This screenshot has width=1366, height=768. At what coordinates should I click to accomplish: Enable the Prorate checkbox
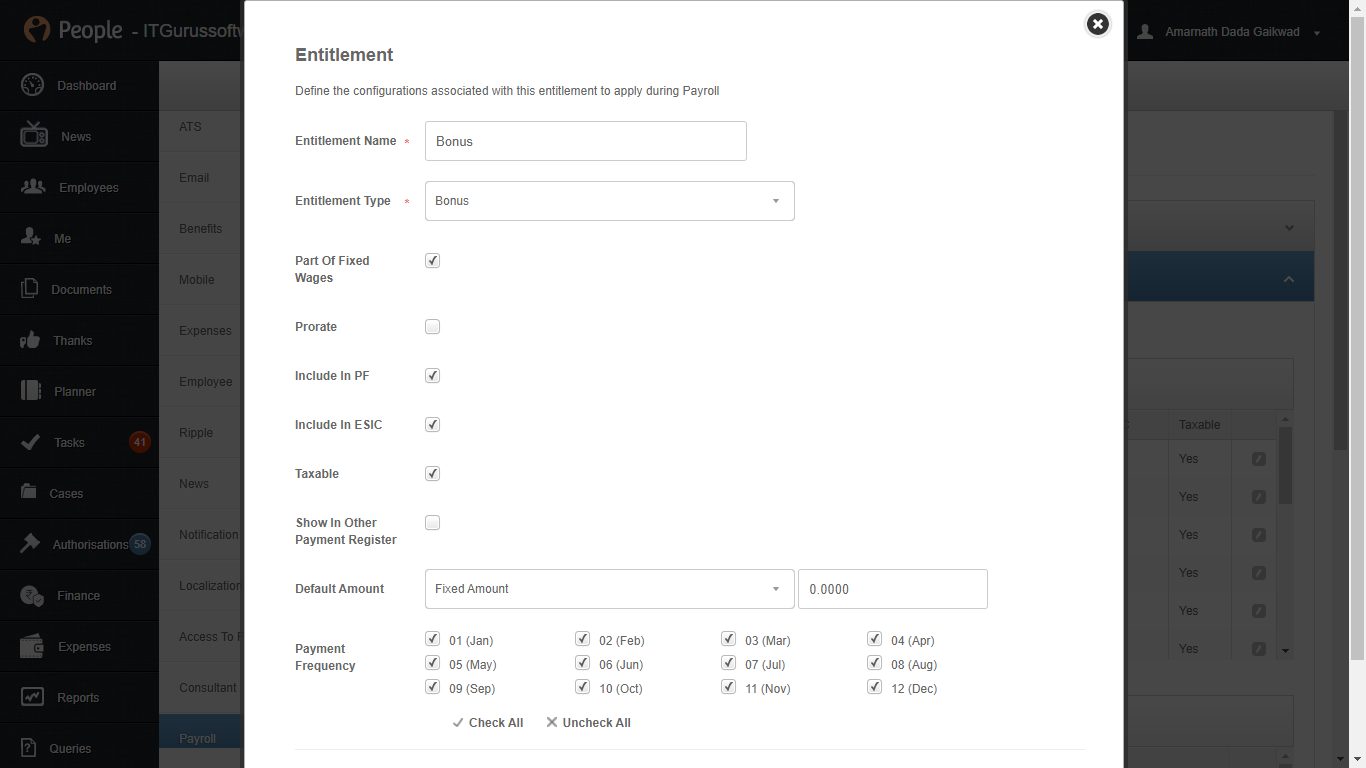tap(432, 327)
